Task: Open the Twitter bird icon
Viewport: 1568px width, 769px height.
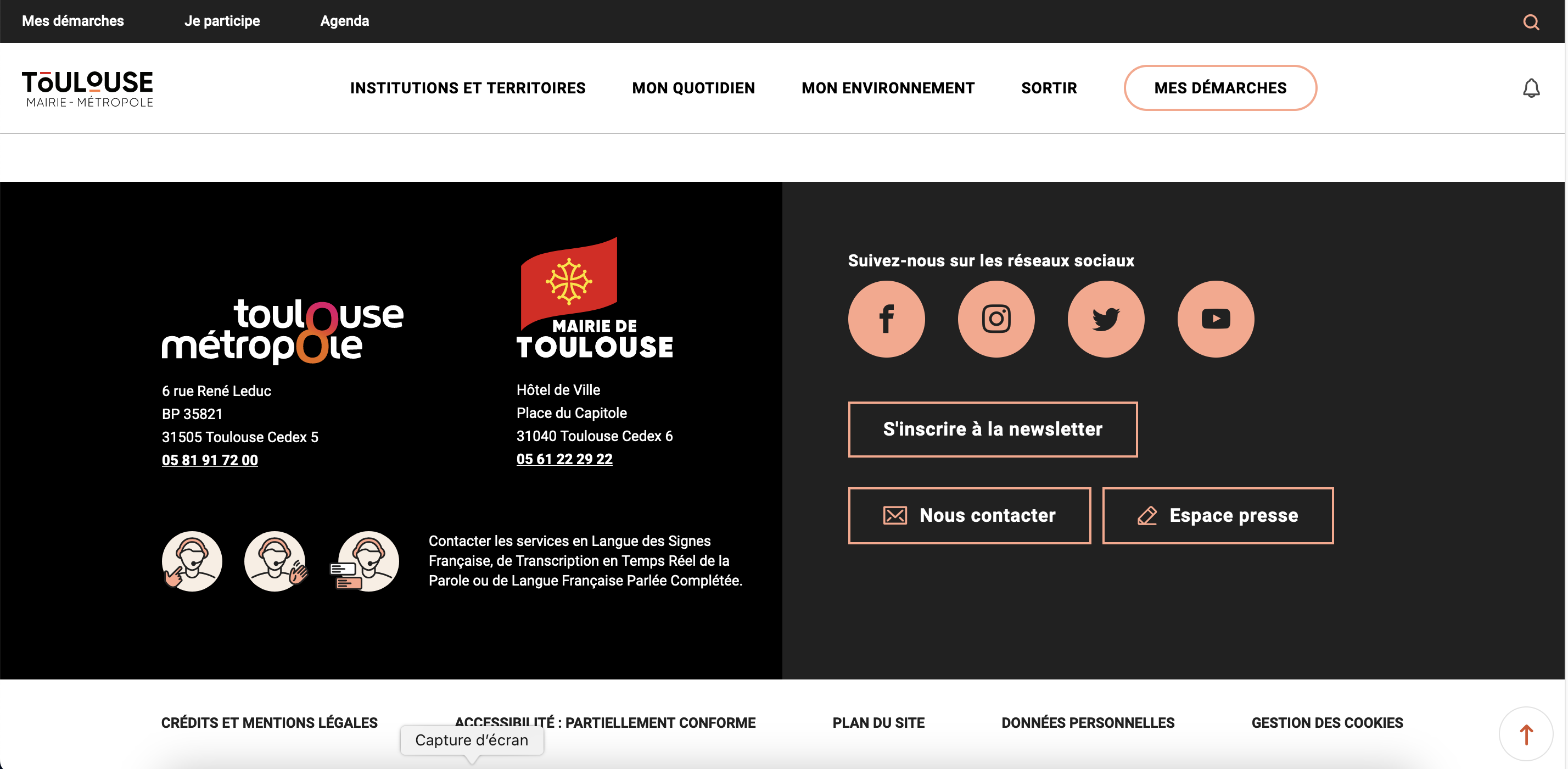Action: [x=1105, y=319]
